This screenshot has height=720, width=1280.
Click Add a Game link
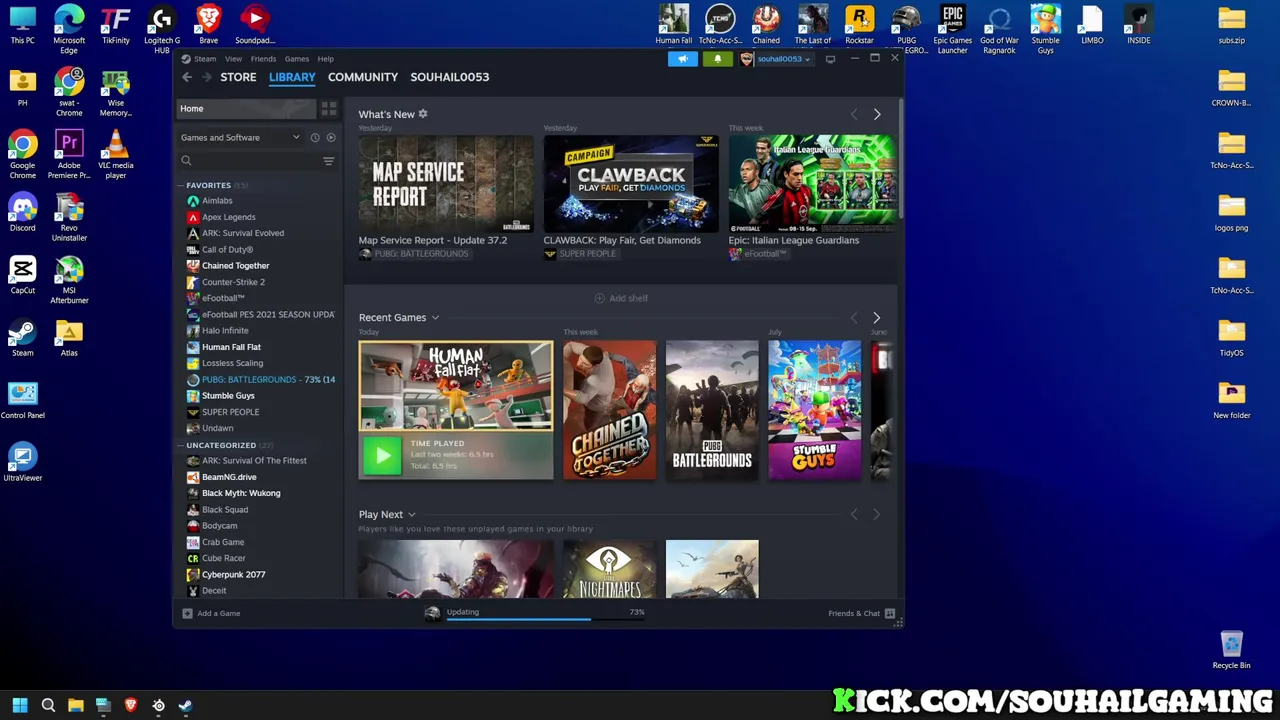click(219, 613)
